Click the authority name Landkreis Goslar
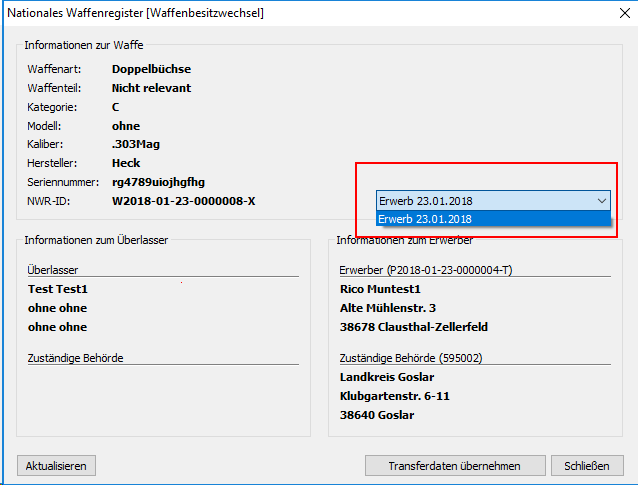Image resolution: width=638 pixels, height=485 pixels. pos(386,377)
